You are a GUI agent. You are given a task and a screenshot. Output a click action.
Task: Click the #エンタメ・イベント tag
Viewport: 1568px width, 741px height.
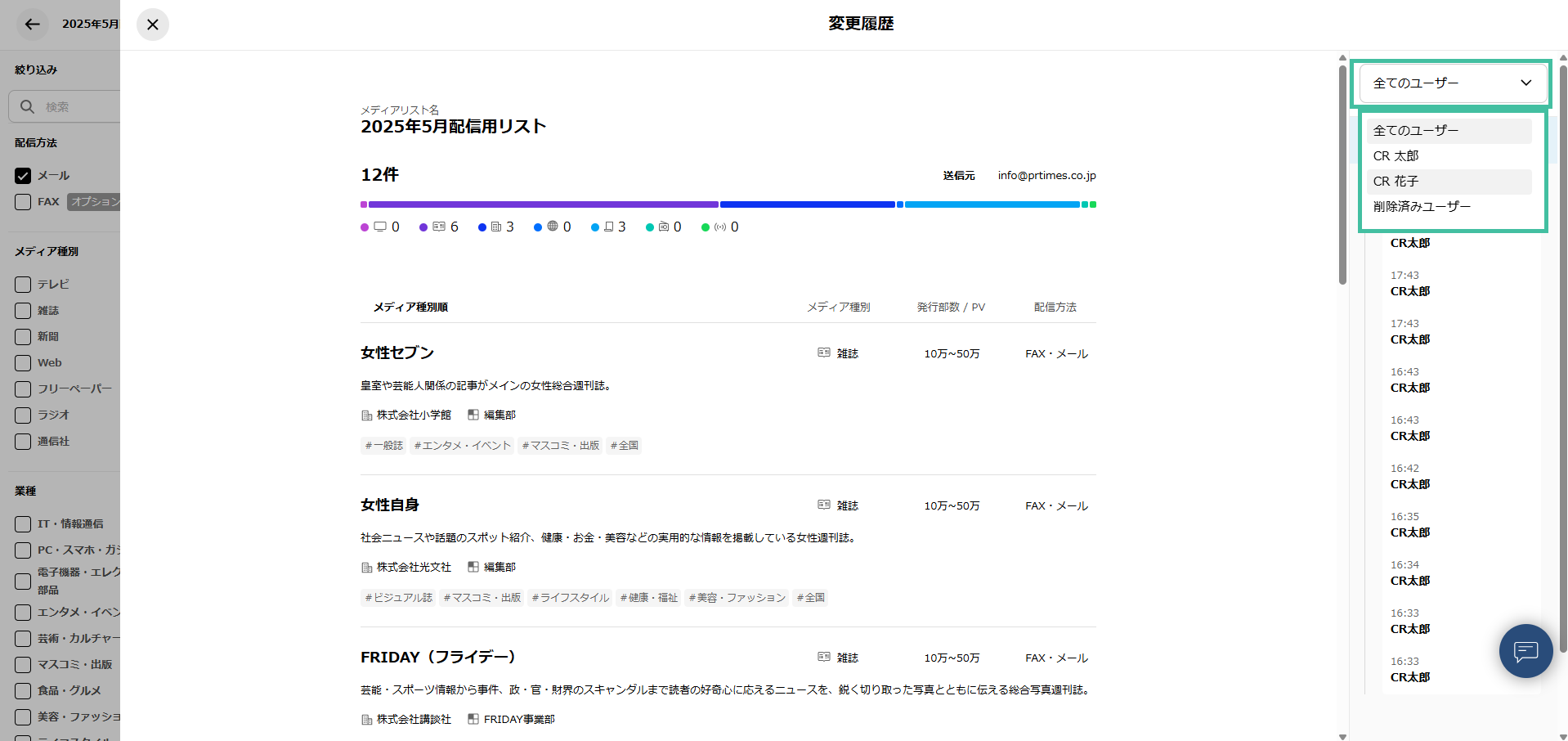[462, 446]
